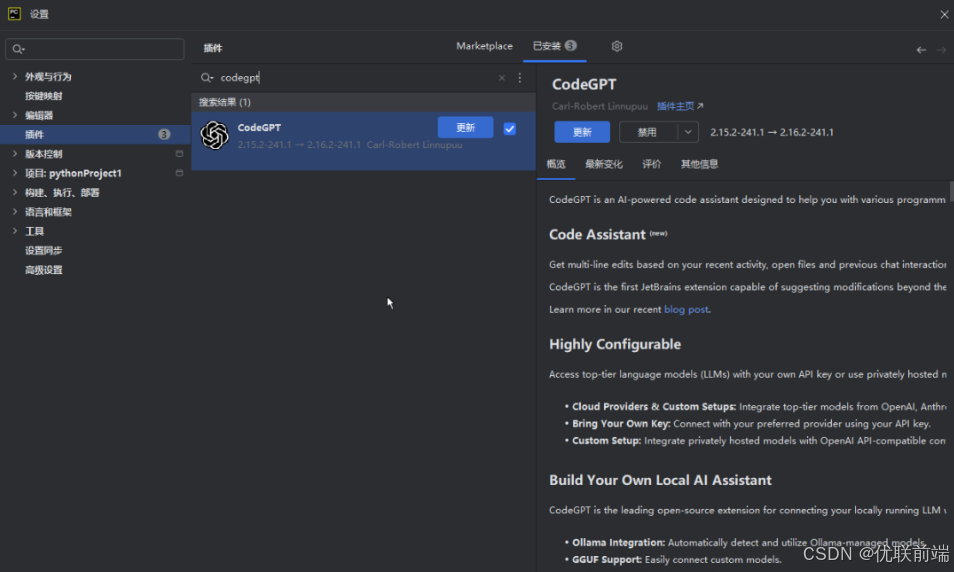Click the installed plugins count badge

pyautogui.click(x=570, y=46)
